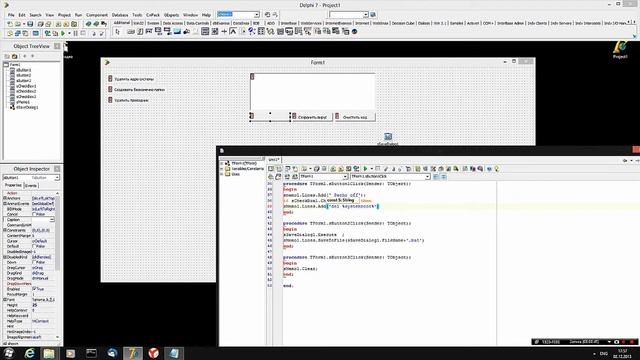Select the TForm1(TForm) node in code explorer
The image size is (640, 360).
[x=244, y=163]
